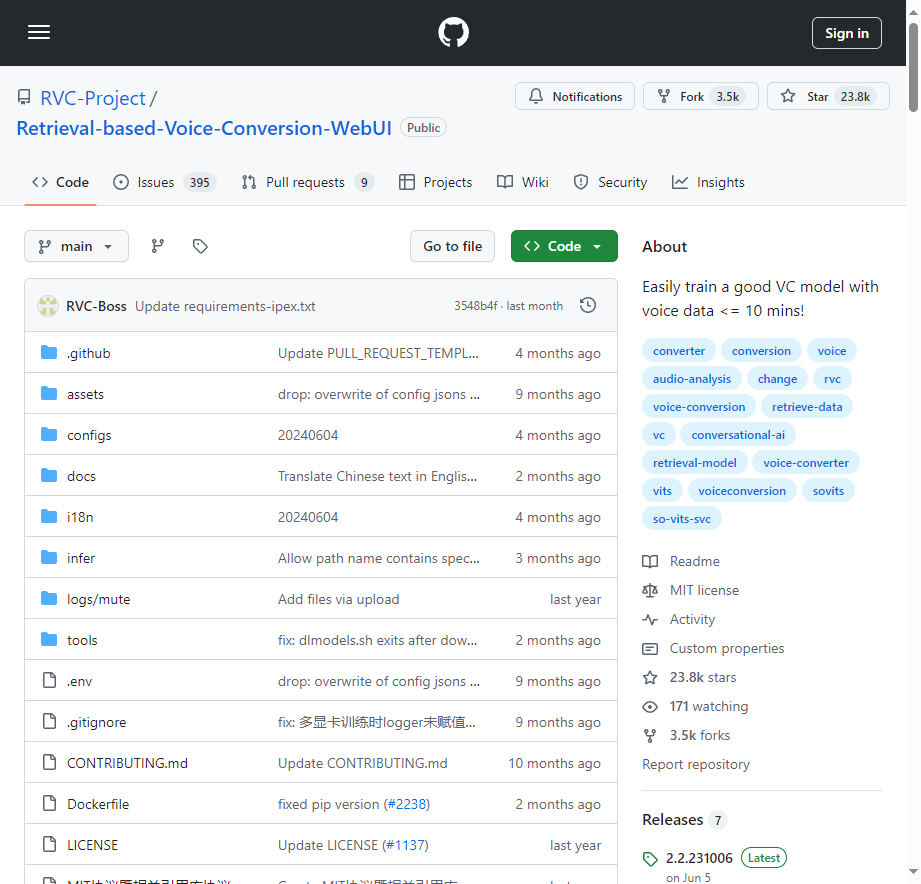Open the docs folder
Viewport: 921px width, 884px height.
pyautogui.click(x=81, y=476)
